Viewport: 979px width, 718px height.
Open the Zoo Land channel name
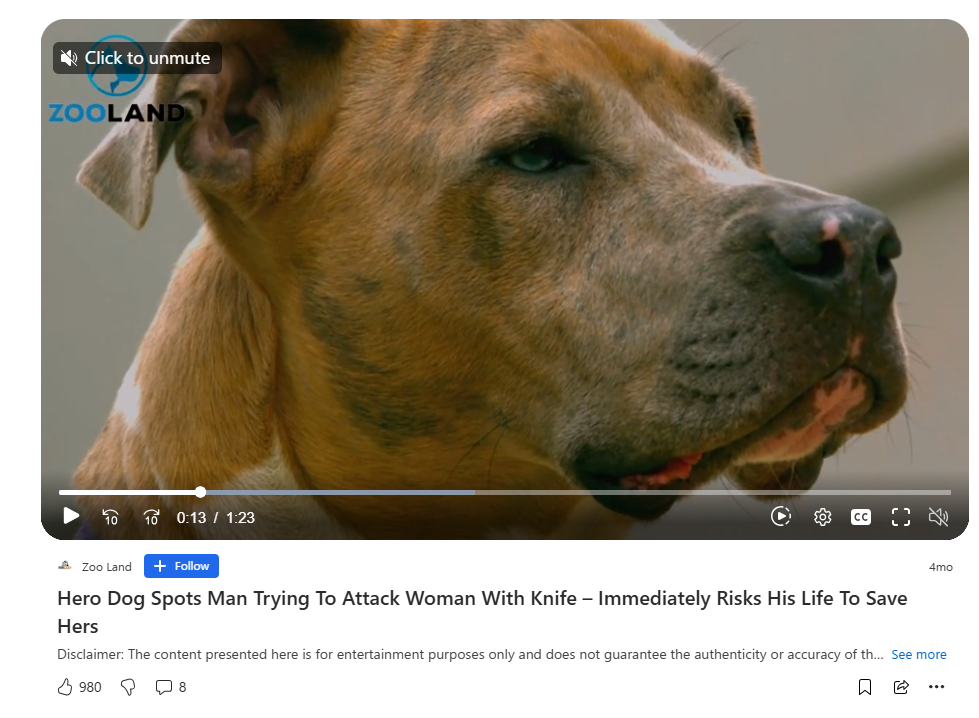(107, 566)
